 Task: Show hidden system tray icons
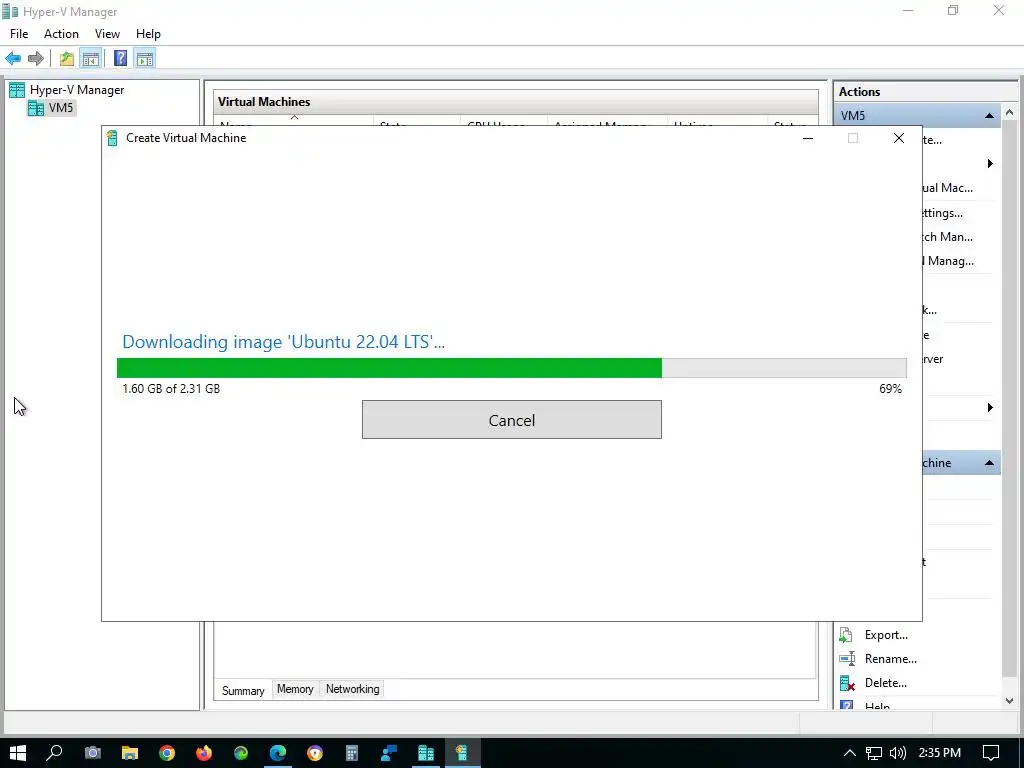[x=849, y=753]
